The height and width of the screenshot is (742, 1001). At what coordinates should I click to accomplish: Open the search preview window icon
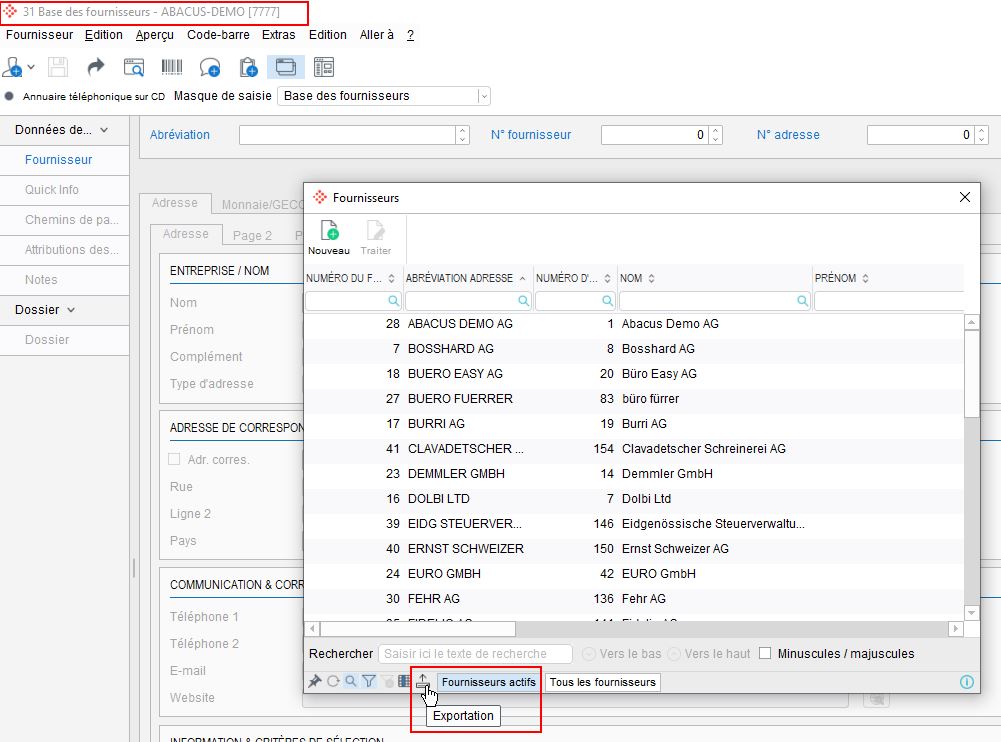(134, 67)
